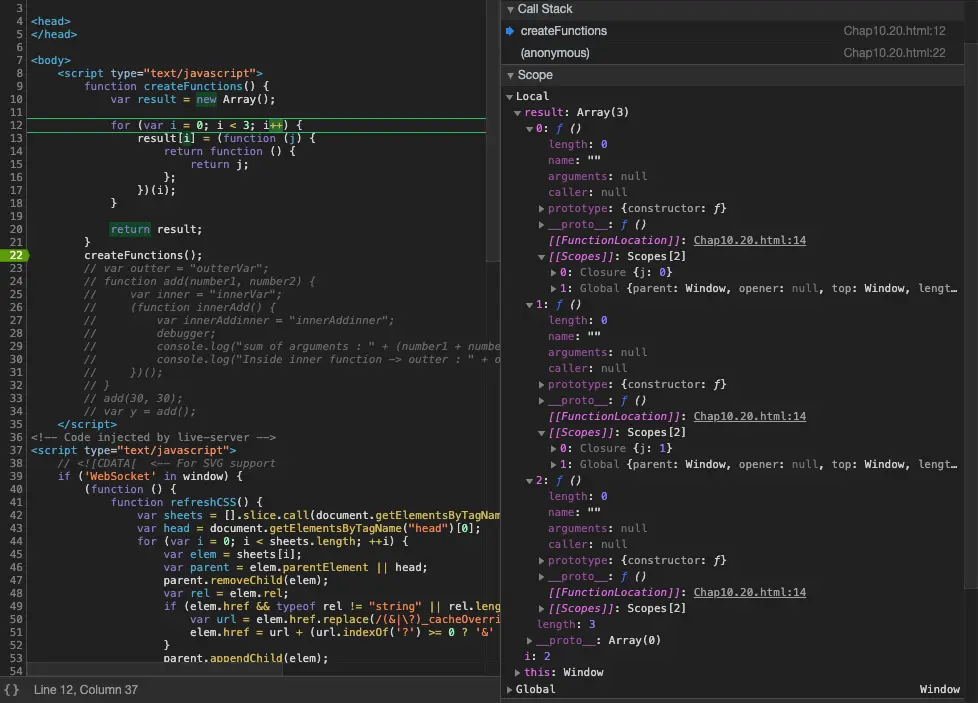Collapse the Scope section

coord(510,75)
